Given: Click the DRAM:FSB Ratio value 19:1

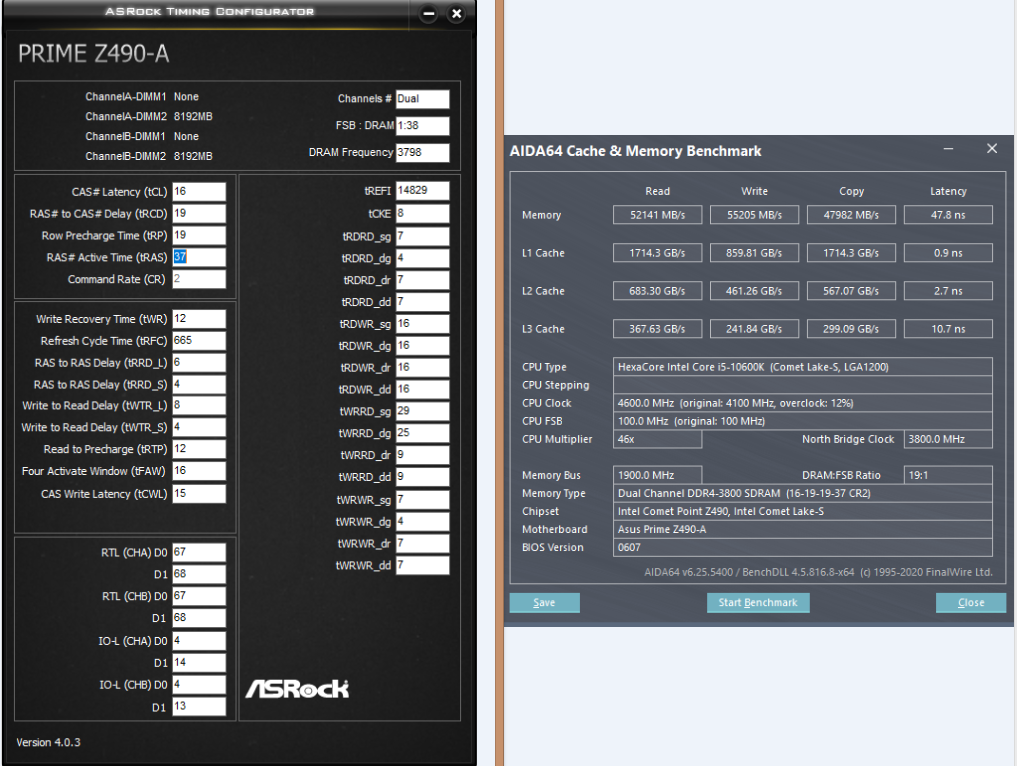Looking at the screenshot, I should tap(948, 475).
